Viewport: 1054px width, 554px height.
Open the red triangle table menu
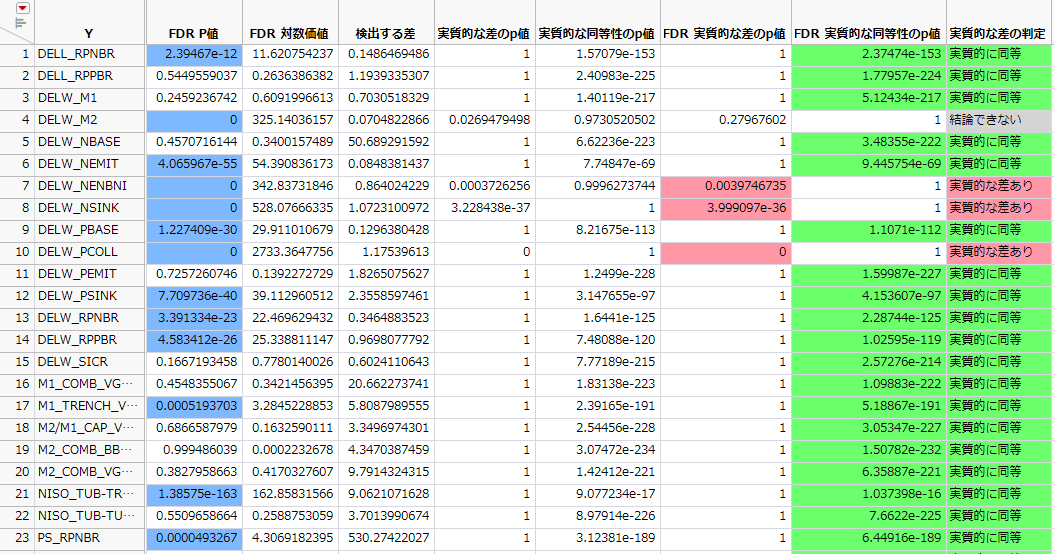click(x=23, y=8)
